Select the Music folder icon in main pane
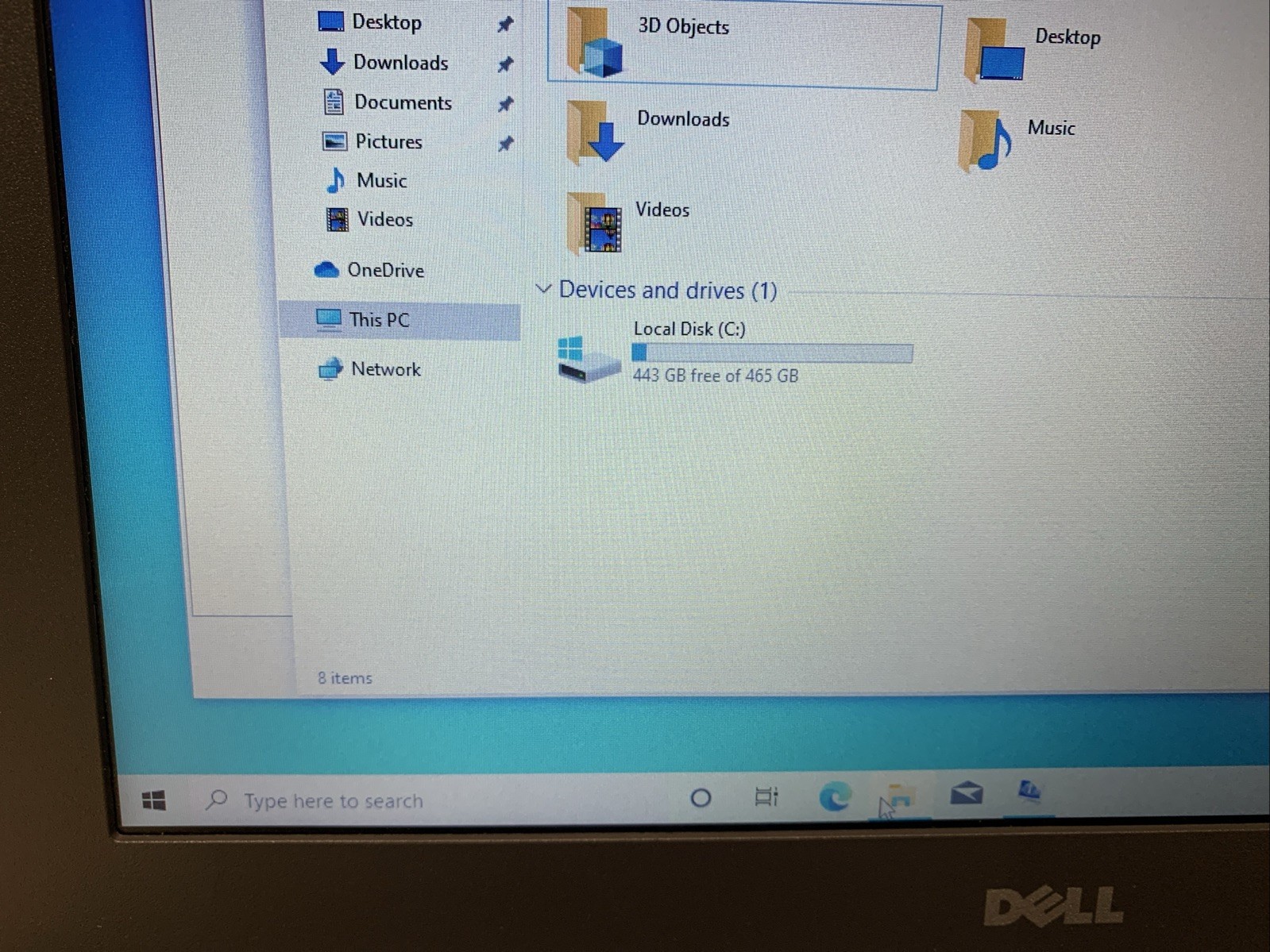The image size is (1270, 952). pyautogui.click(x=985, y=141)
